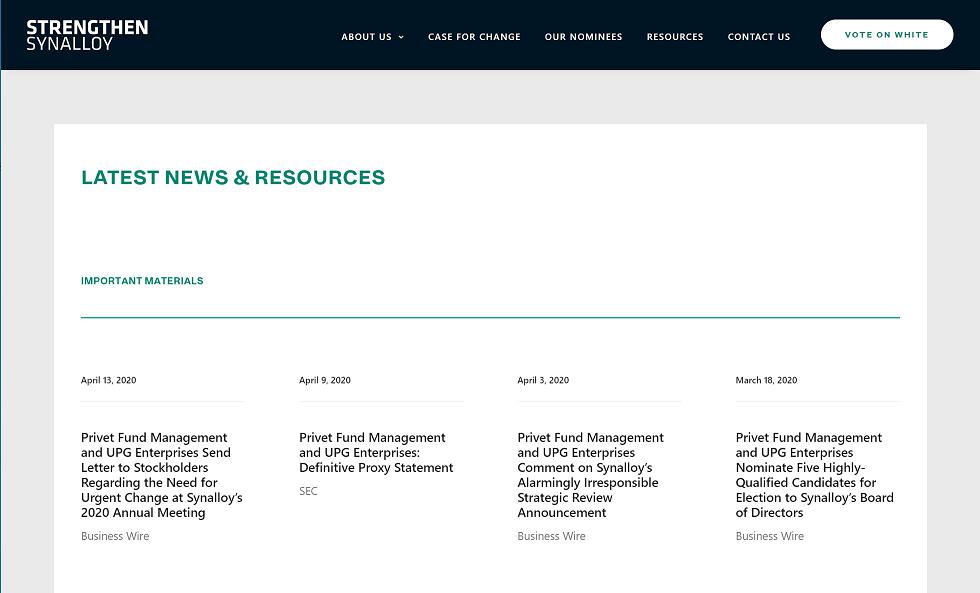Click the April 3, 2020 date label
This screenshot has height=593, width=980.
543,380
